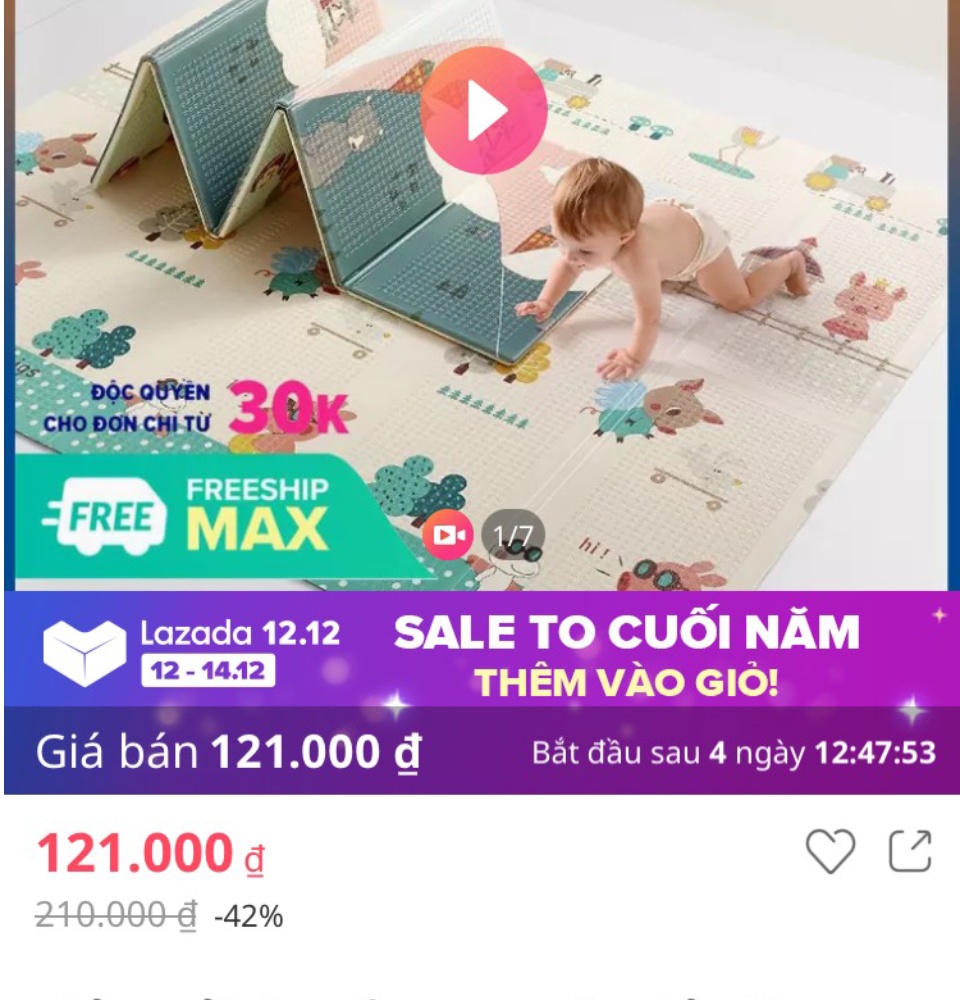The image size is (960, 1000).
Task: Tap the heart wishlist icon
Action: [x=830, y=851]
